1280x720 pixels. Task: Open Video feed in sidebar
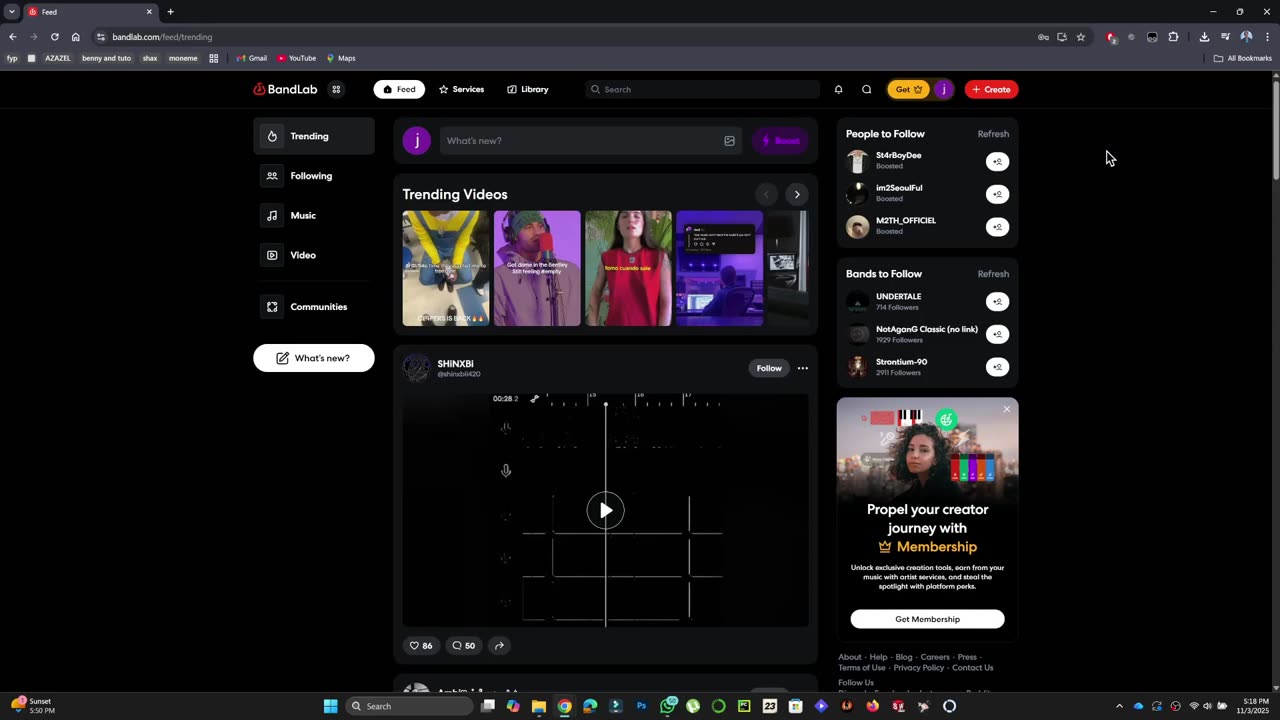314,255
